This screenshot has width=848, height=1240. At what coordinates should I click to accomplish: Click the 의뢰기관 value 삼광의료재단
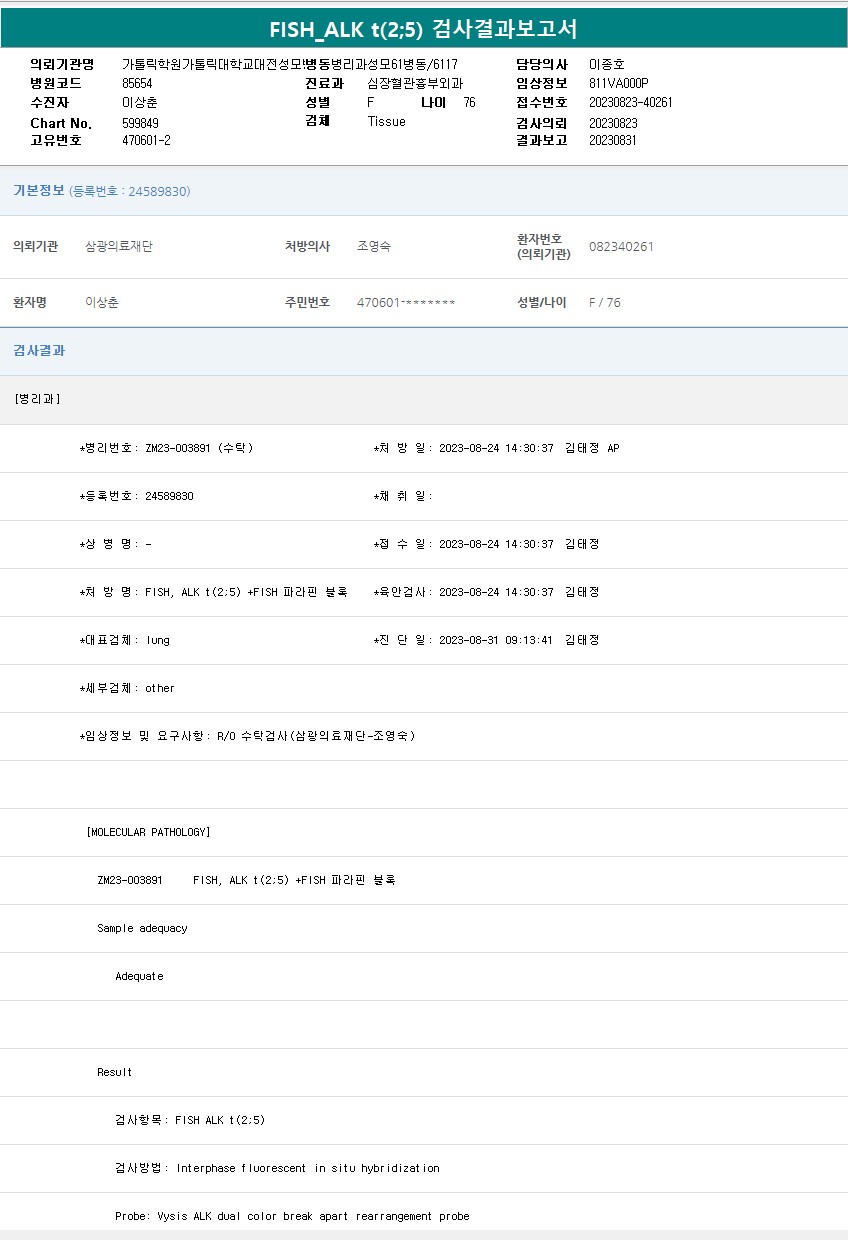tap(119, 247)
